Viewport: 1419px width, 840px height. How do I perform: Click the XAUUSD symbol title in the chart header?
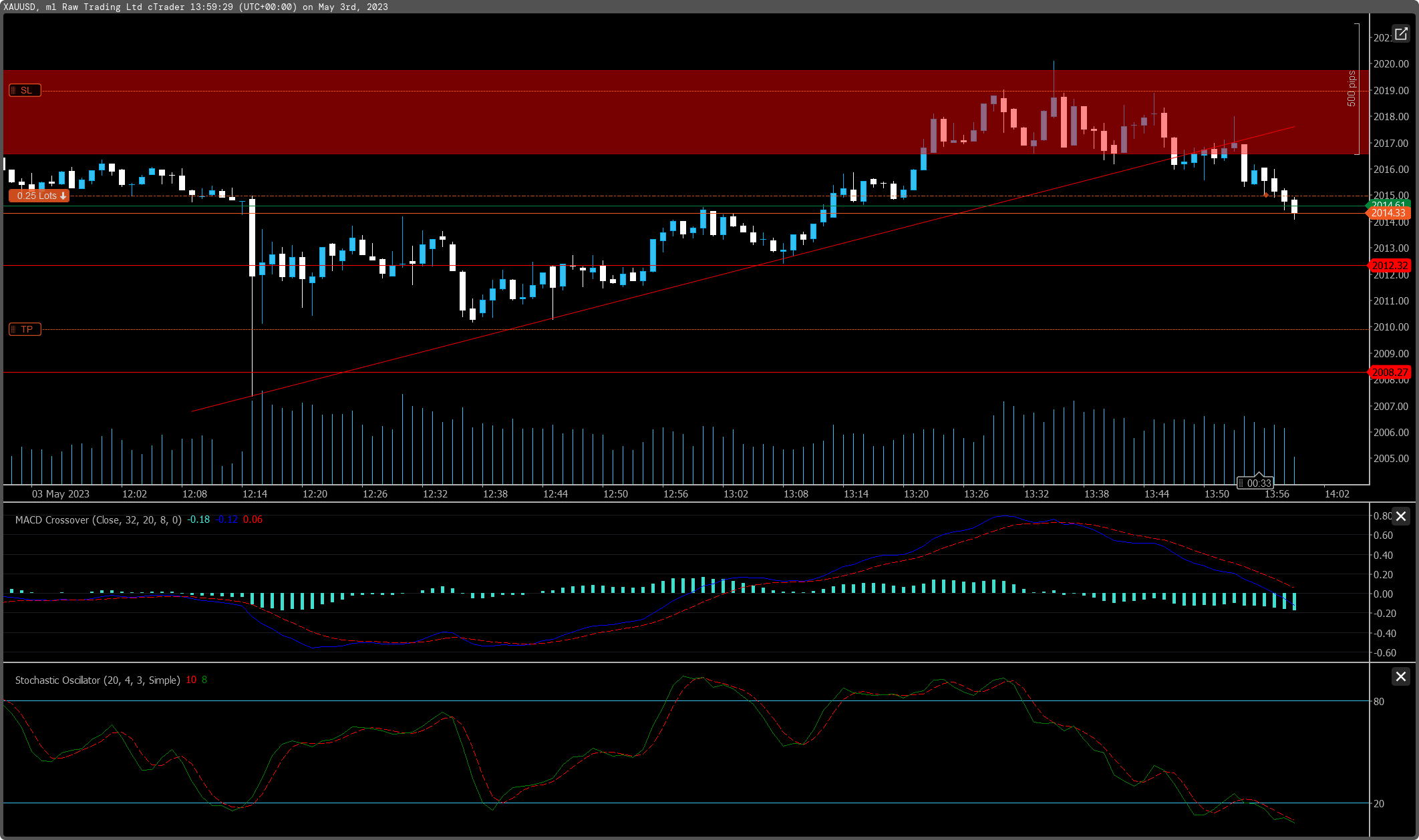pyautogui.click(x=19, y=7)
